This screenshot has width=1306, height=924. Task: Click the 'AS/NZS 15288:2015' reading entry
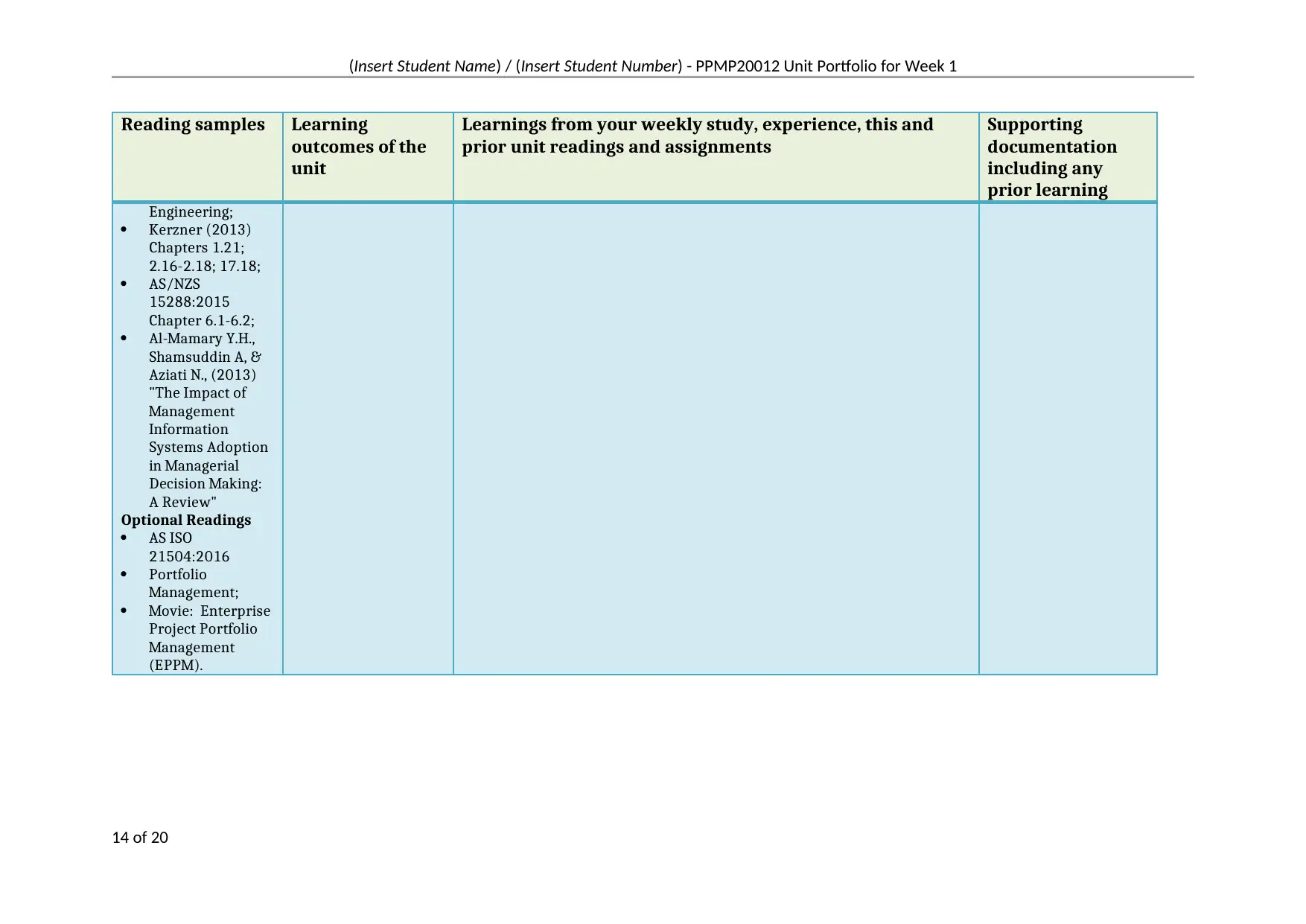(189, 293)
